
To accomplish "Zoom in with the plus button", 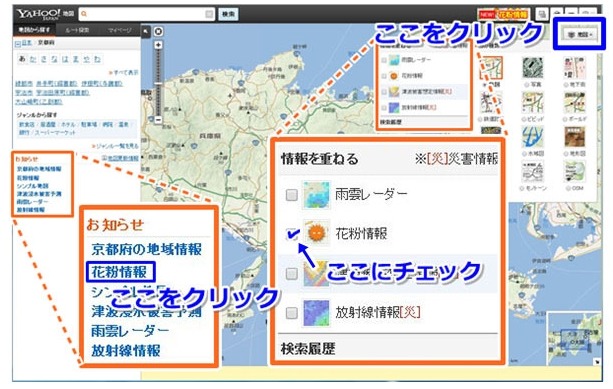I will coord(158,45).
